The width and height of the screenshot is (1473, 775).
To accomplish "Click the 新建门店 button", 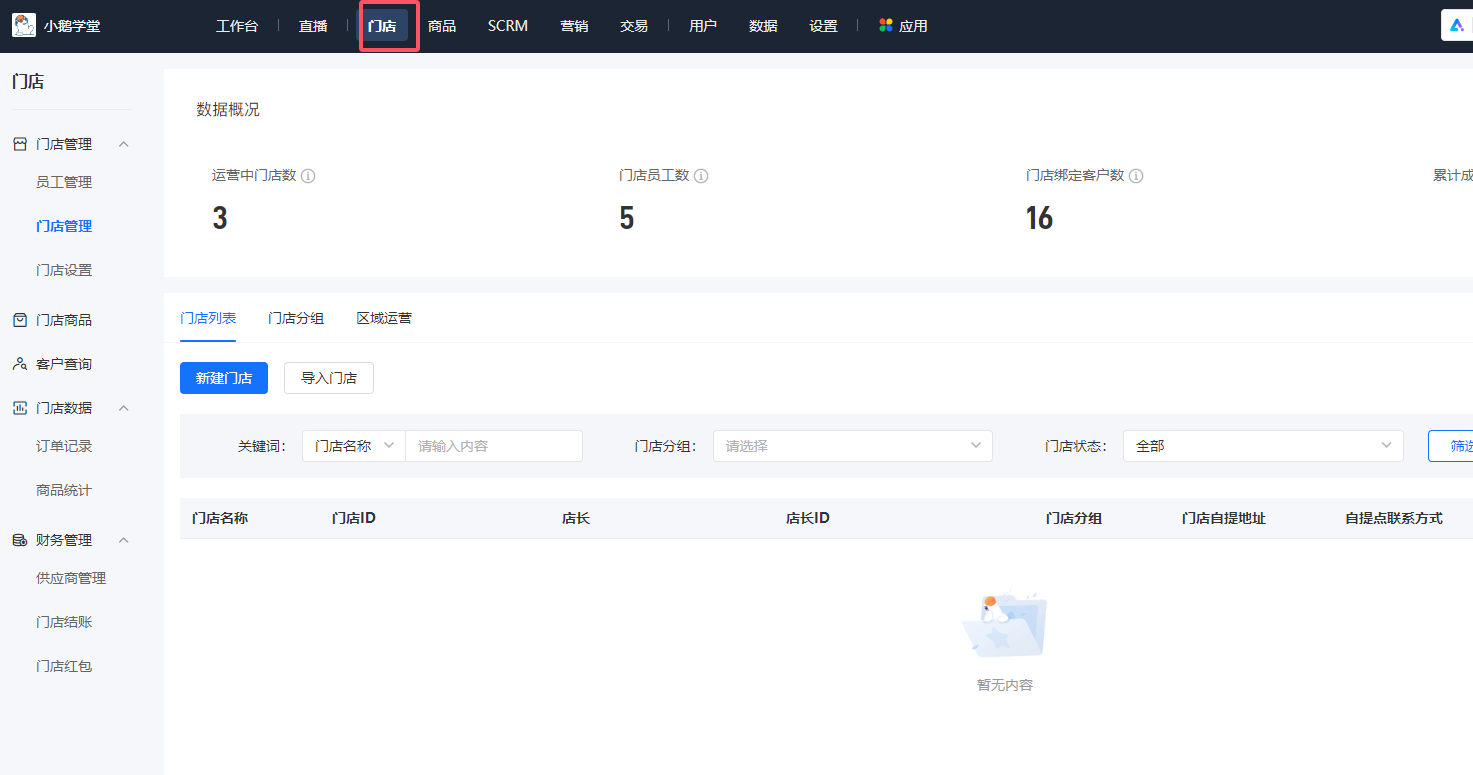I will (223, 377).
